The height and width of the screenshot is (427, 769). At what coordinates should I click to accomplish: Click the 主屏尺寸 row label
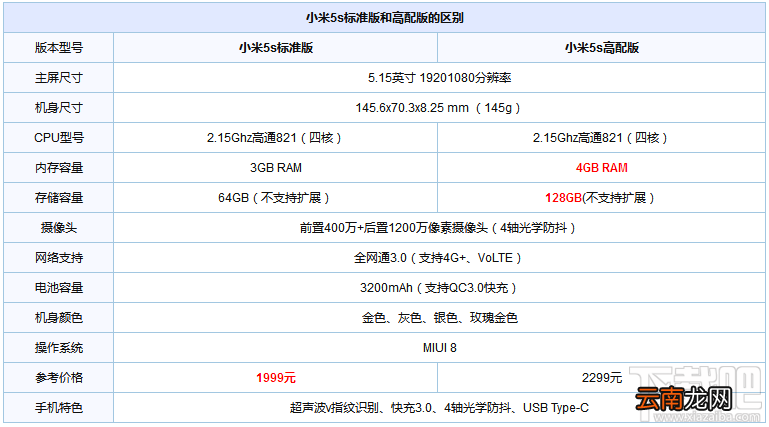(x=59, y=78)
